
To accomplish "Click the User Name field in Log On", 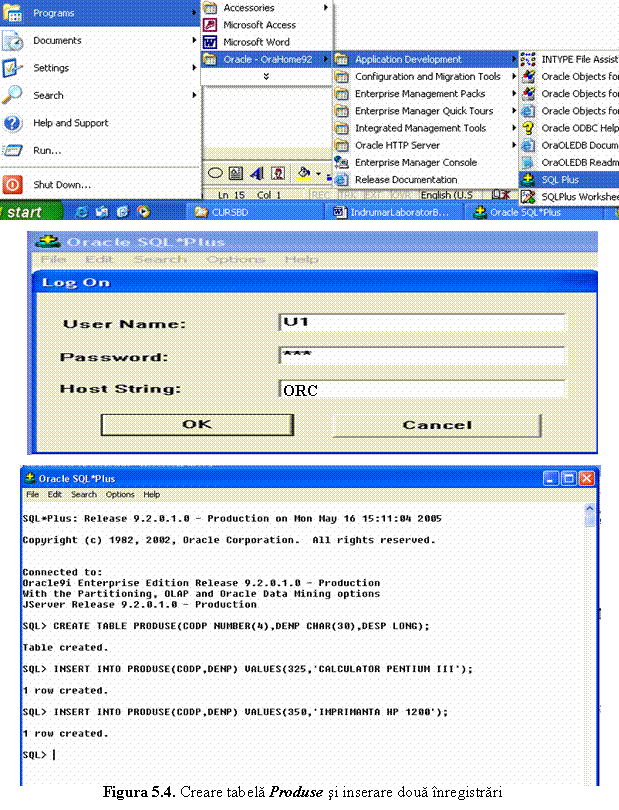I will [422, 322].
